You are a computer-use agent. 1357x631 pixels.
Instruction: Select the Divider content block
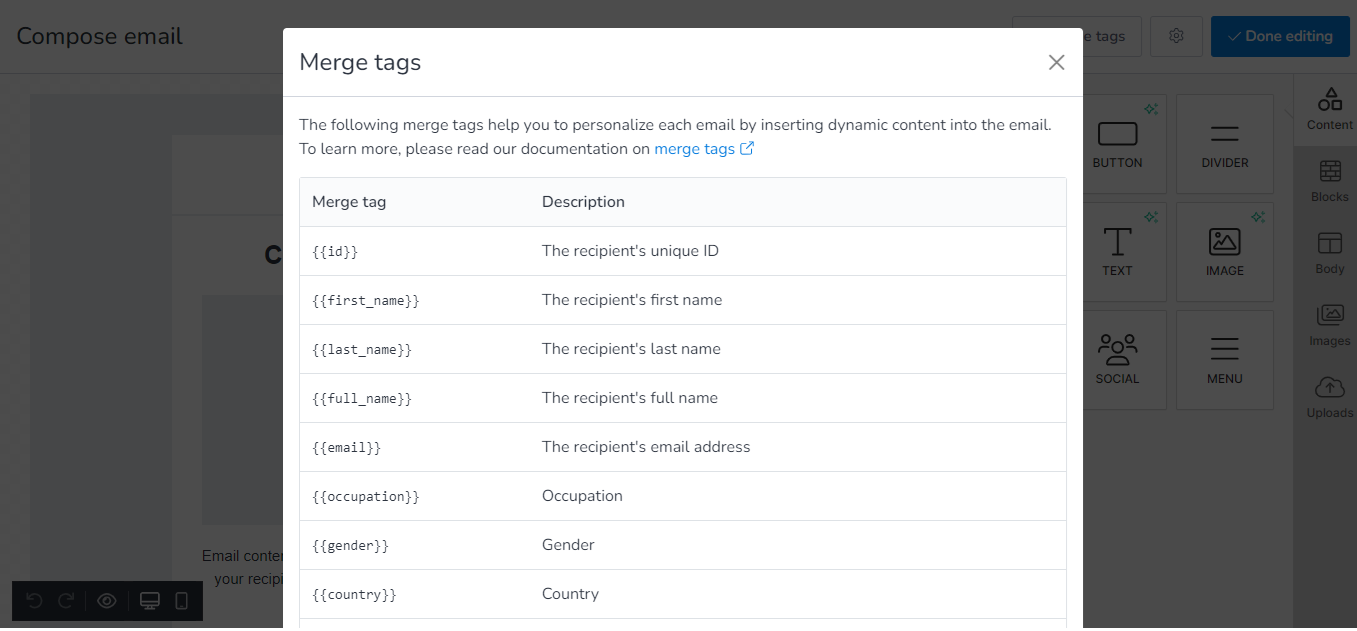click(1224, 143)
